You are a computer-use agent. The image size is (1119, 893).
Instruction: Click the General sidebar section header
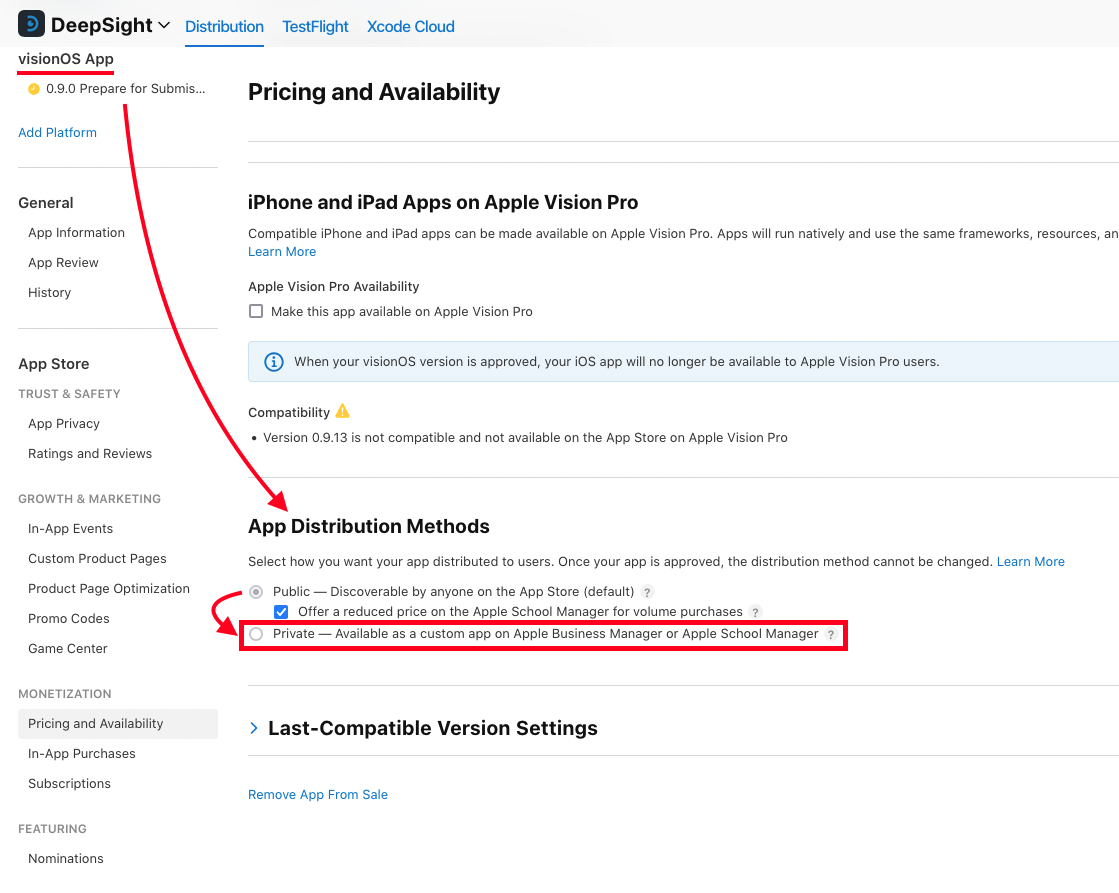tap(46, 203)
